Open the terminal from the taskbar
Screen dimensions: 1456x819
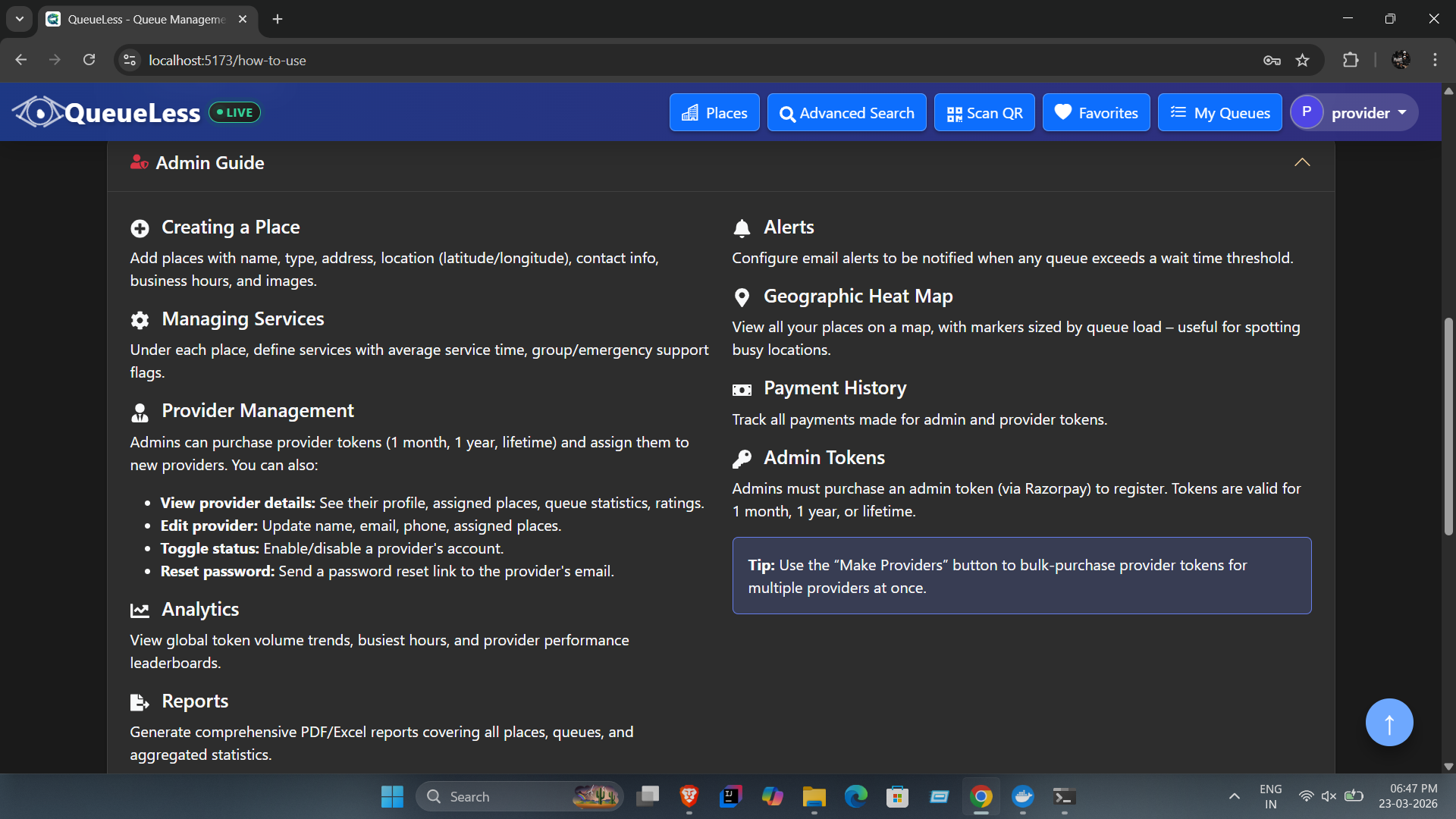1064,796
